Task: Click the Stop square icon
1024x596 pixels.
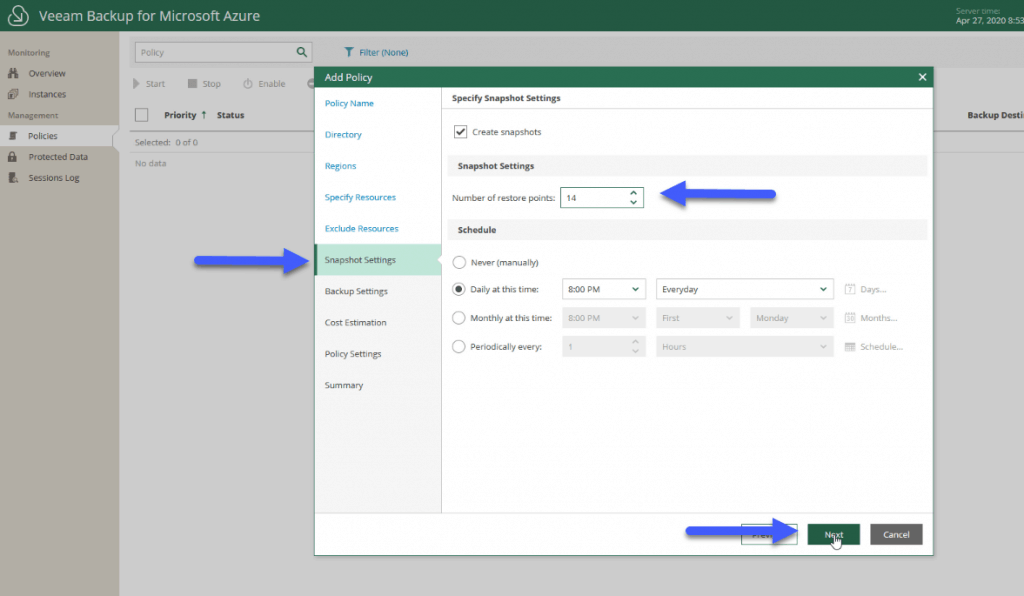Action: pos(192,84)
